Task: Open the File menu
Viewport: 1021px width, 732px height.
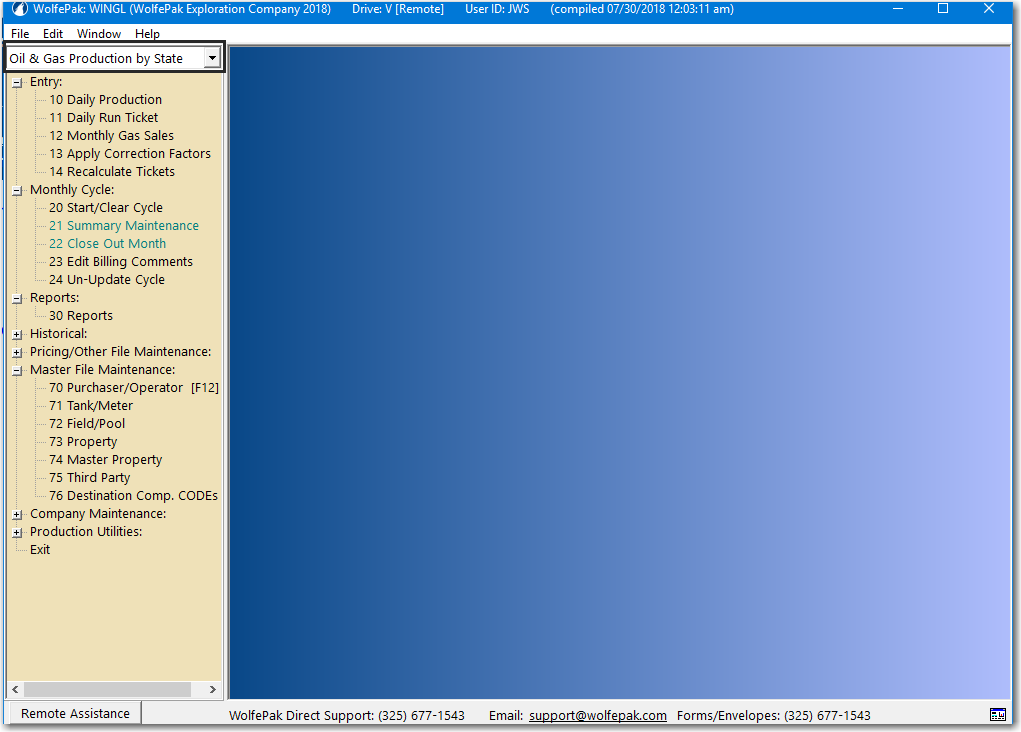Action: [20, 34]
